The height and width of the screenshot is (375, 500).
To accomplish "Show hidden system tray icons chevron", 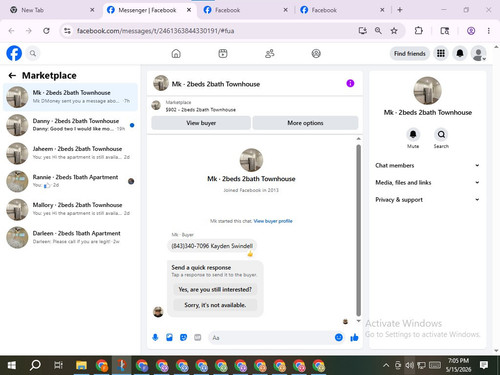I will click(x=386, y=365).
